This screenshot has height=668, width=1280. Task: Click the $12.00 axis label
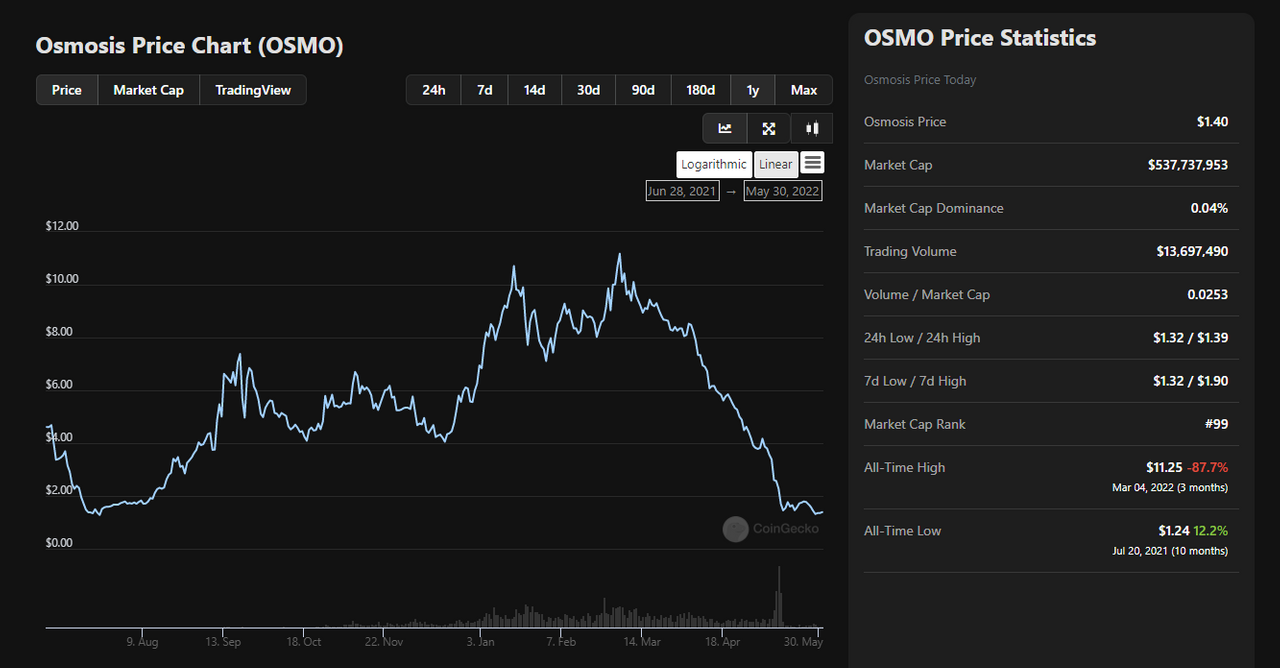[62, 226]
